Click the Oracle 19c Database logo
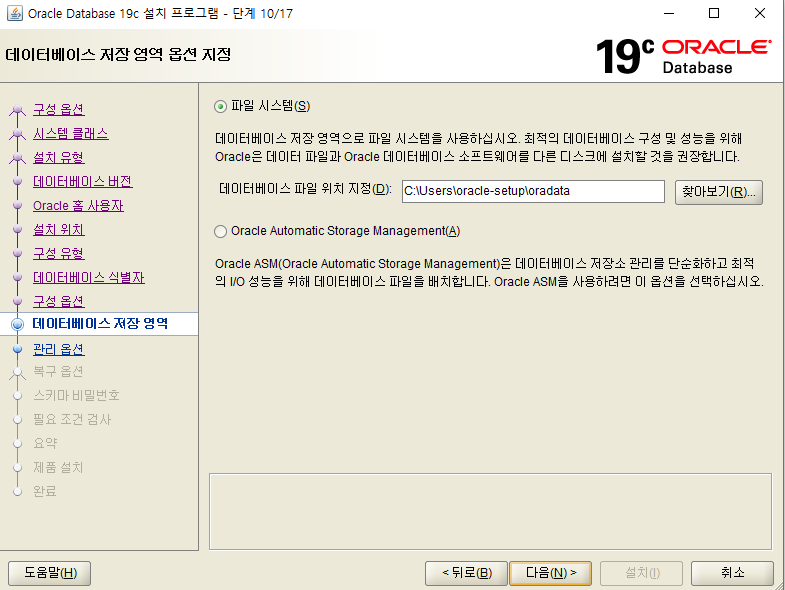The width and height of the screenshot is (785, 590). point(683,56)
